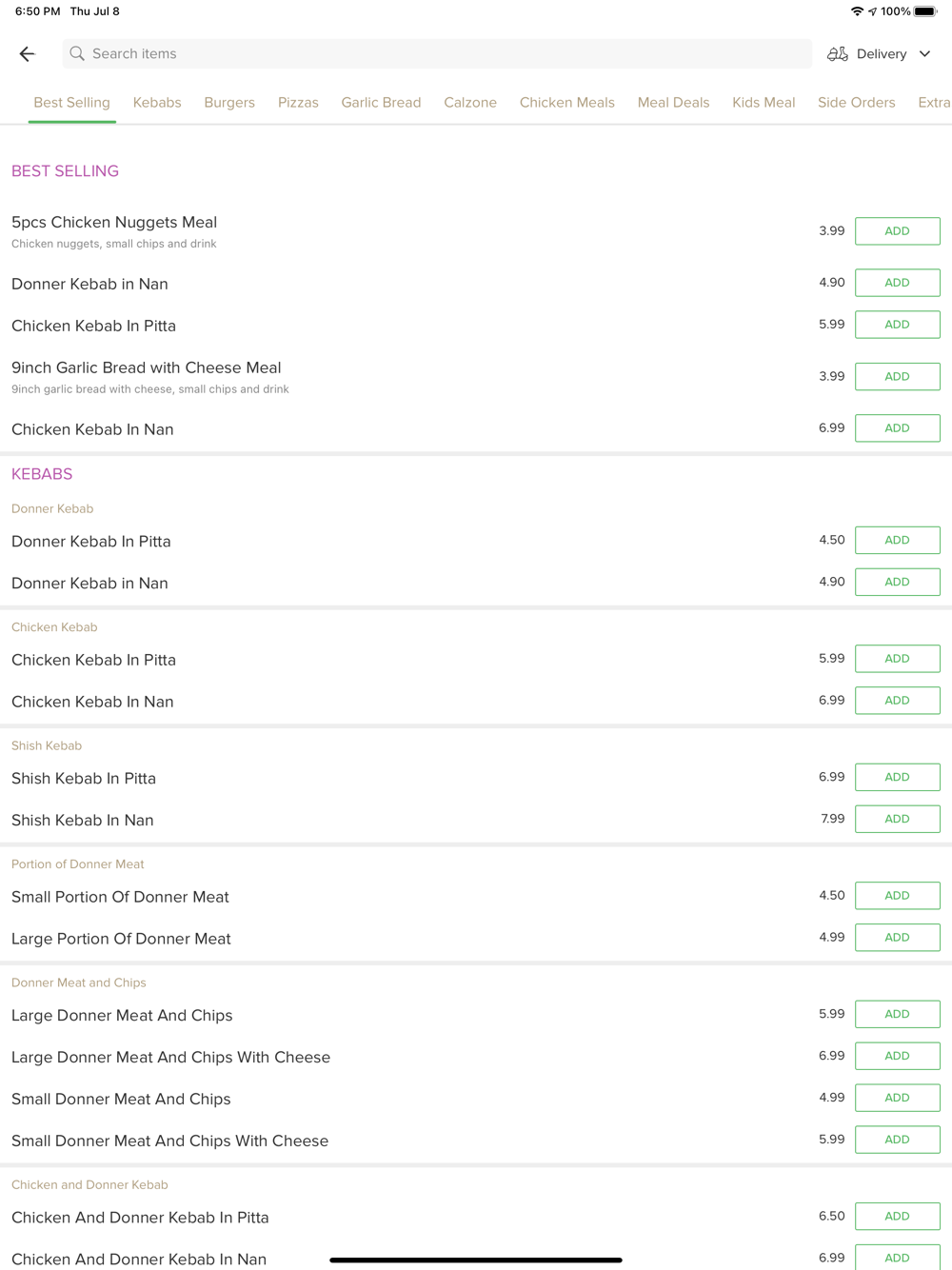Screen dimensions: 952x1270
Task: Select the Calzone tab
Action: pos(470,103)
